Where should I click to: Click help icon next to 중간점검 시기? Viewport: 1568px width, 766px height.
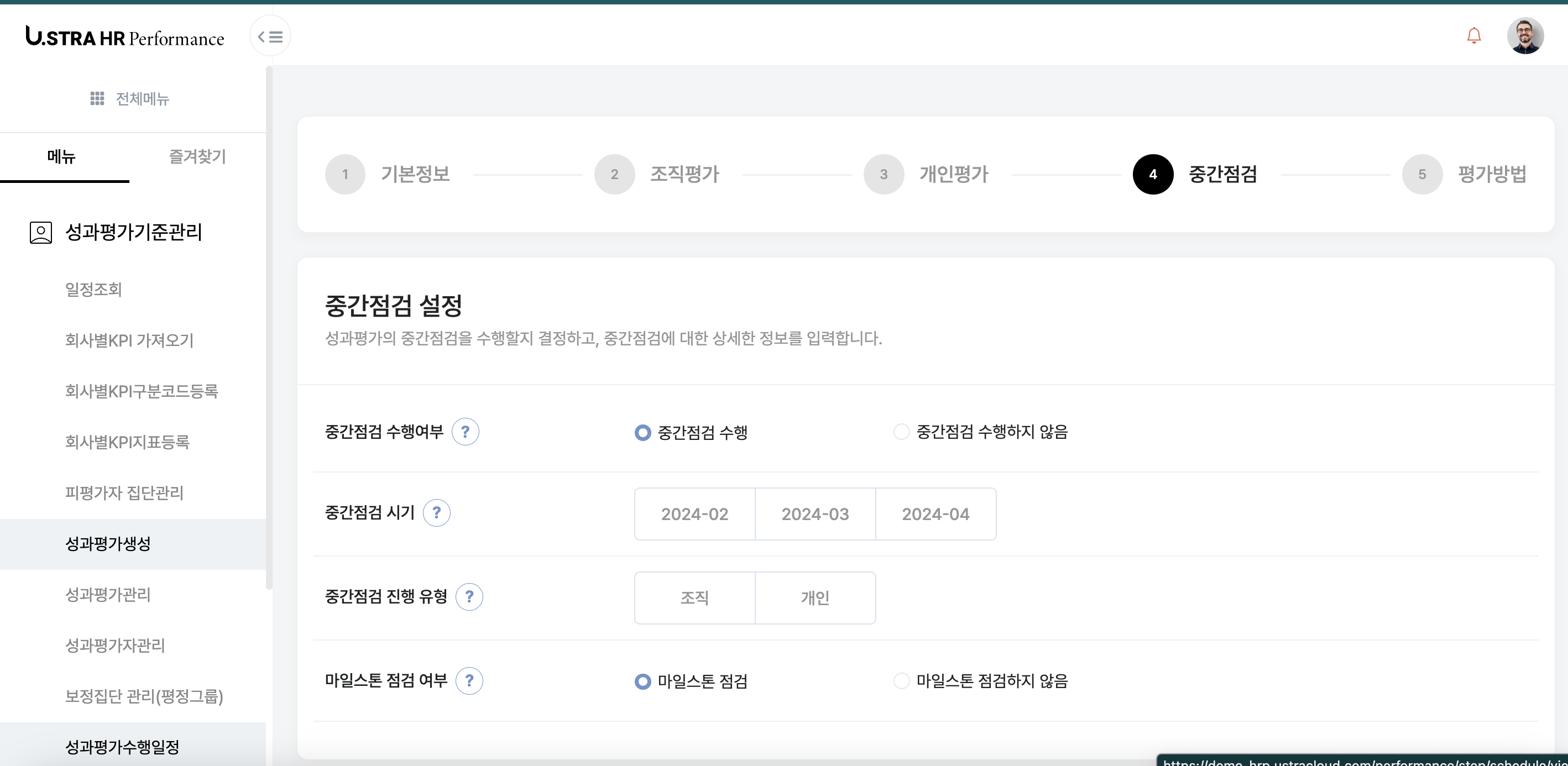[x=436, y=513]
